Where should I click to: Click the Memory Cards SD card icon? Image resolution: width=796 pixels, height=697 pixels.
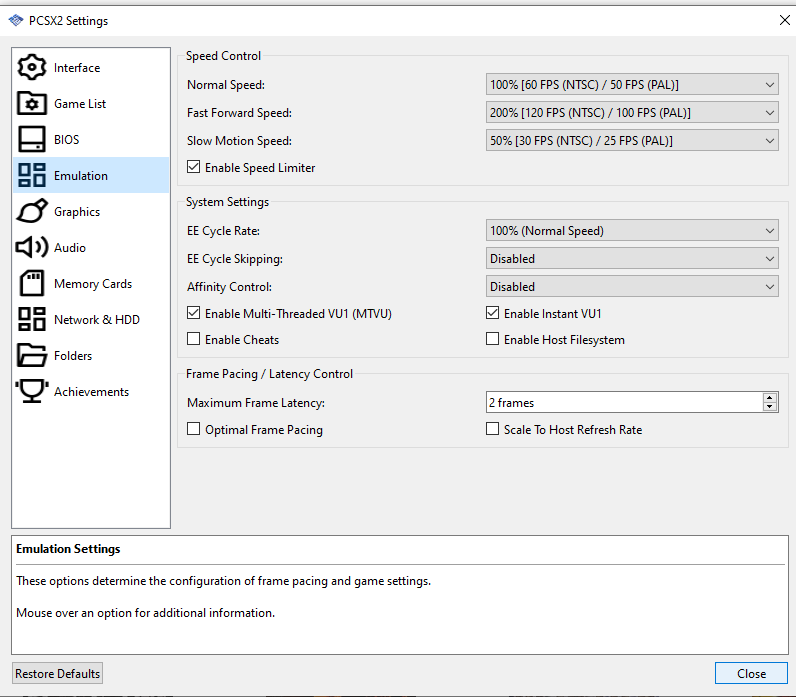pyautogui.click(x=31, y=283)
